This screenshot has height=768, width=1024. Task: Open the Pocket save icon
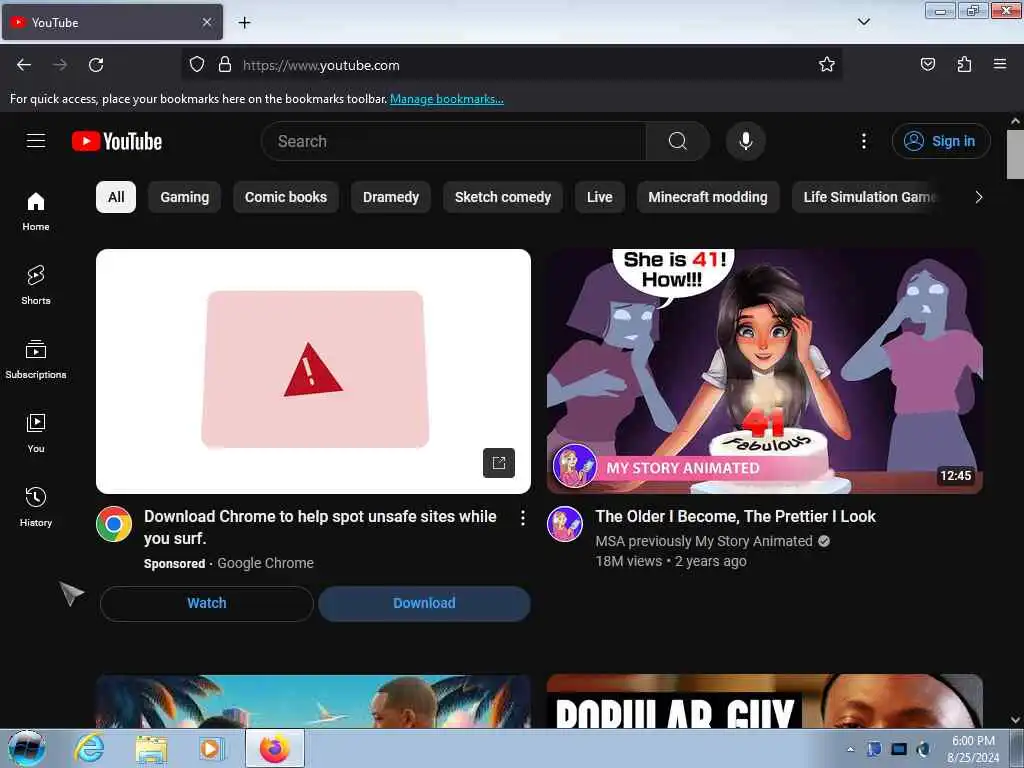[927, 65]
